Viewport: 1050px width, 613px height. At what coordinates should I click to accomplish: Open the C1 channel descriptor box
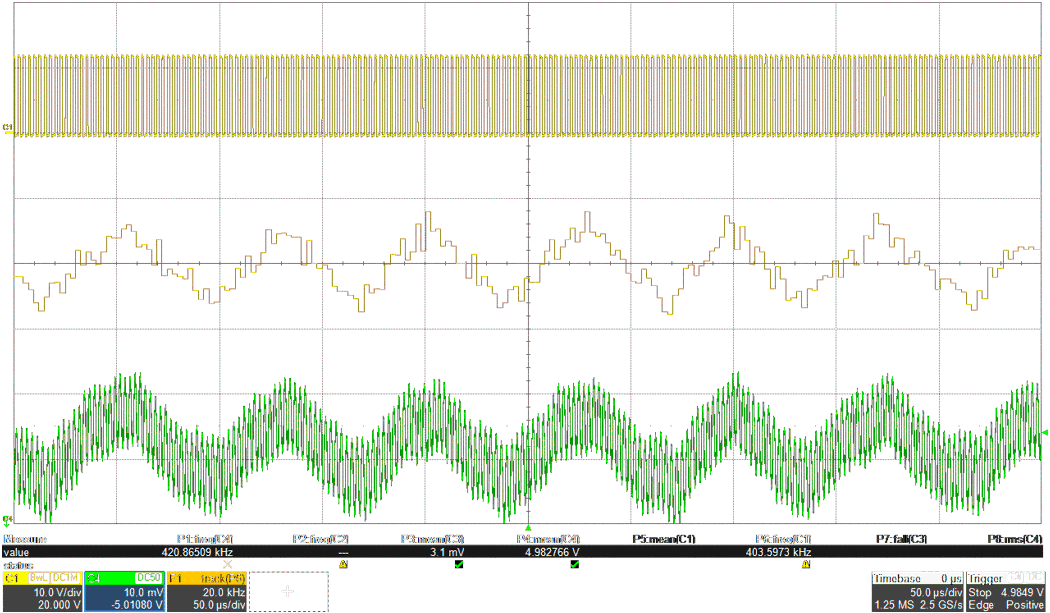click(15, 577)
